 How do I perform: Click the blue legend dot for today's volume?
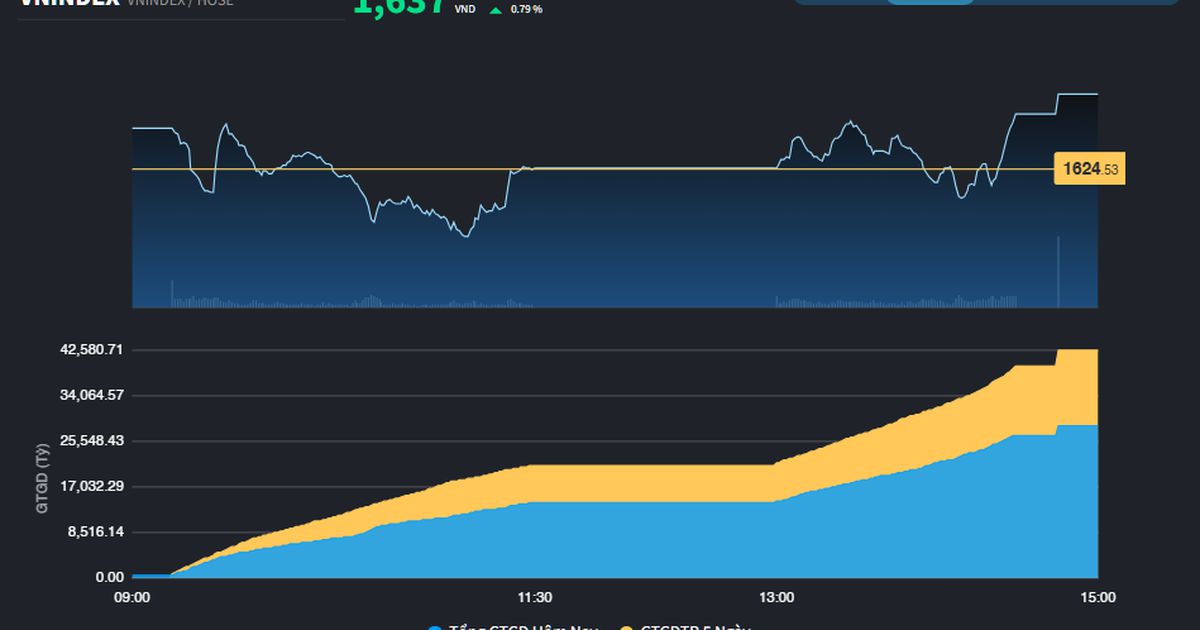click(435, 627)
